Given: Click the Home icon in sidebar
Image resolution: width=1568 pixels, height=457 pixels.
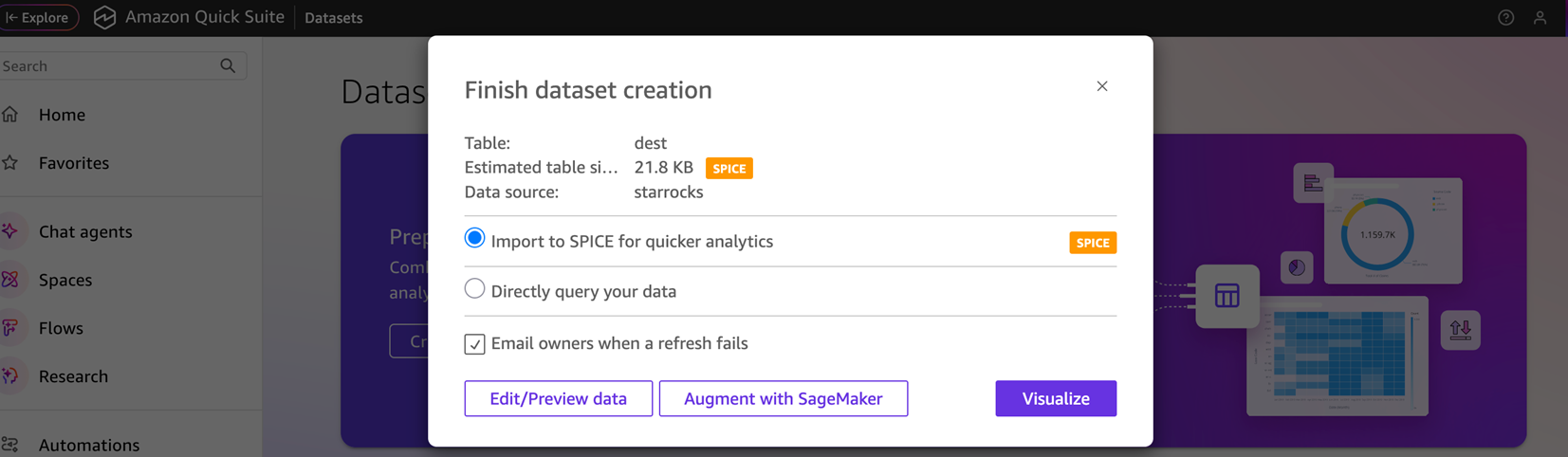Looking at the screenshot, I should [10, 115].
